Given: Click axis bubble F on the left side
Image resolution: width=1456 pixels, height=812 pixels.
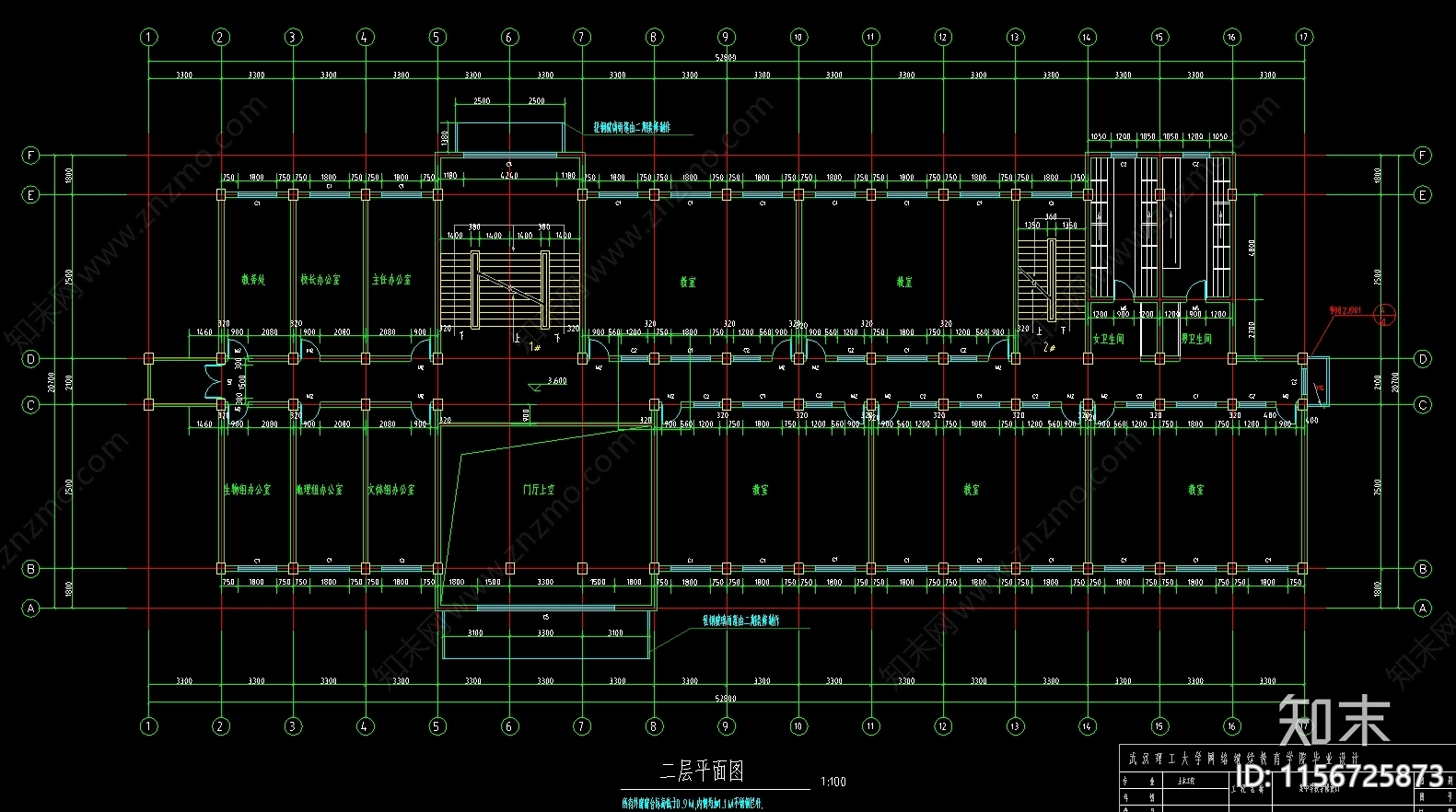Looking at the screenshot, I should (x=30, y=156).
